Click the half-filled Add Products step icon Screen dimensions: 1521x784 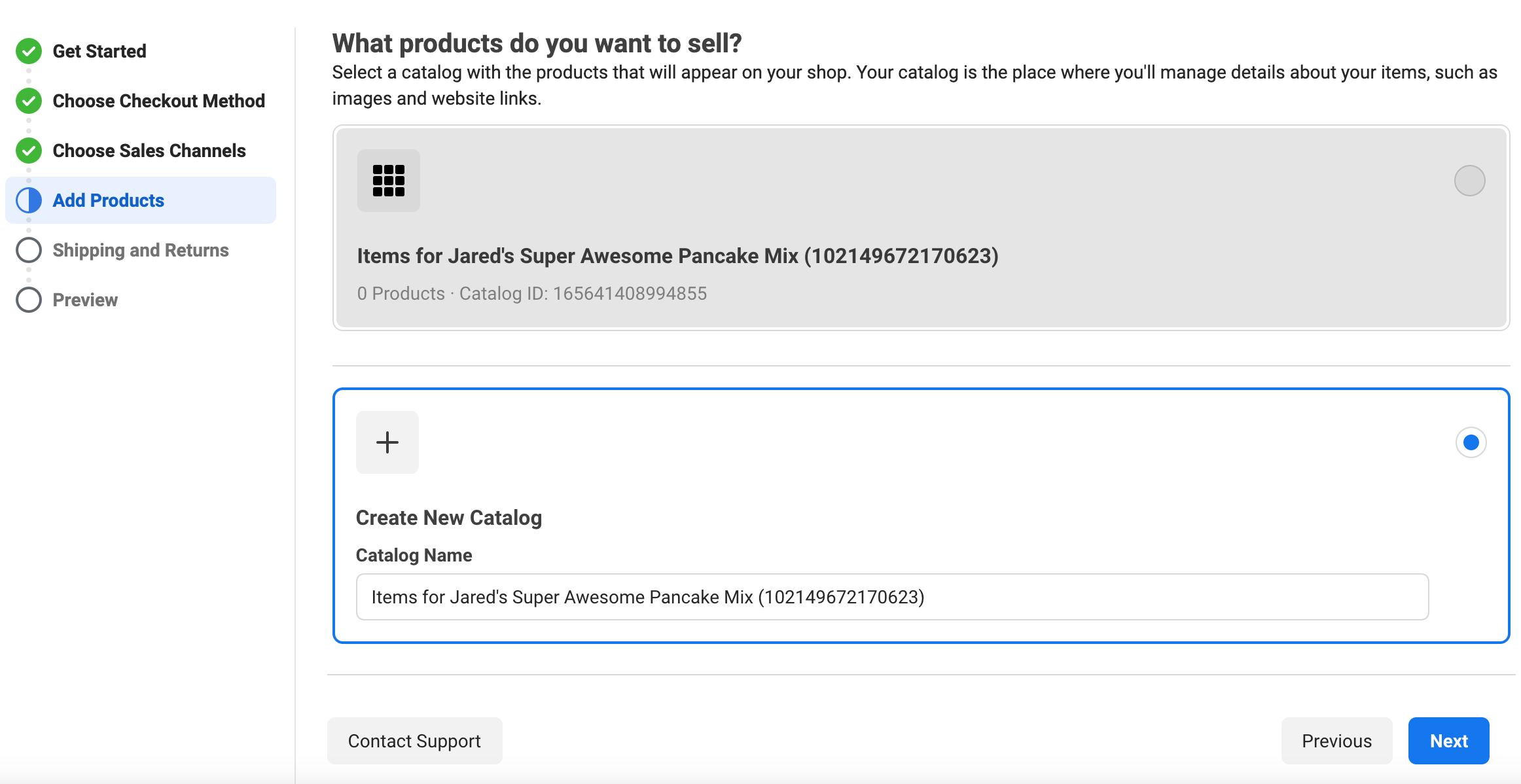click(x=29, y=200)
